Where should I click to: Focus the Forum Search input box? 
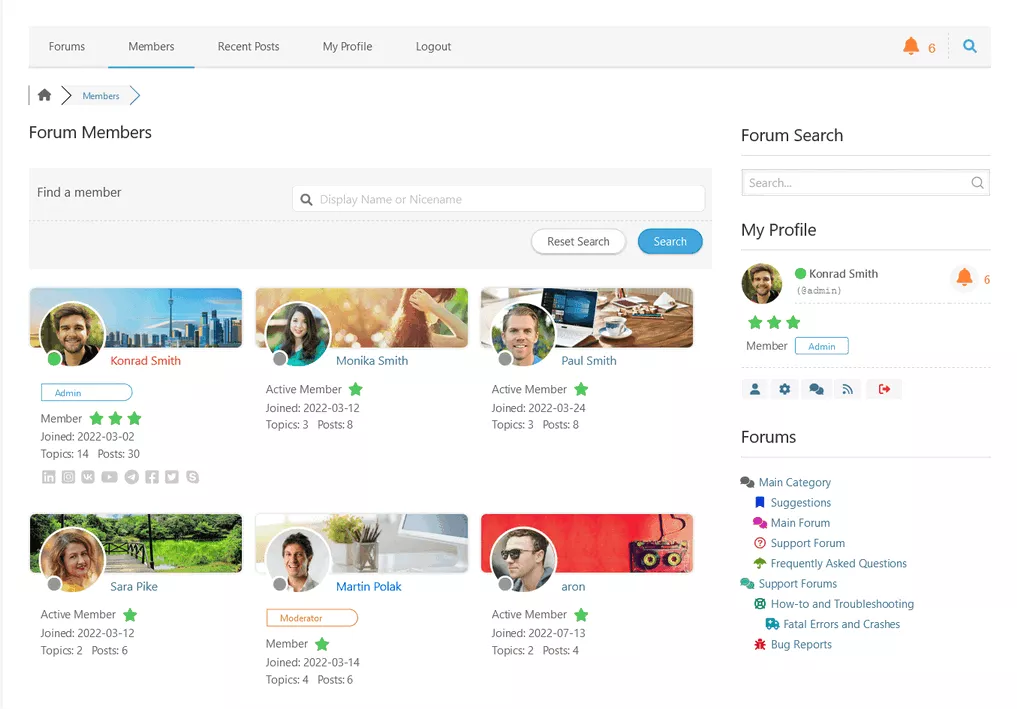[865, 183]
